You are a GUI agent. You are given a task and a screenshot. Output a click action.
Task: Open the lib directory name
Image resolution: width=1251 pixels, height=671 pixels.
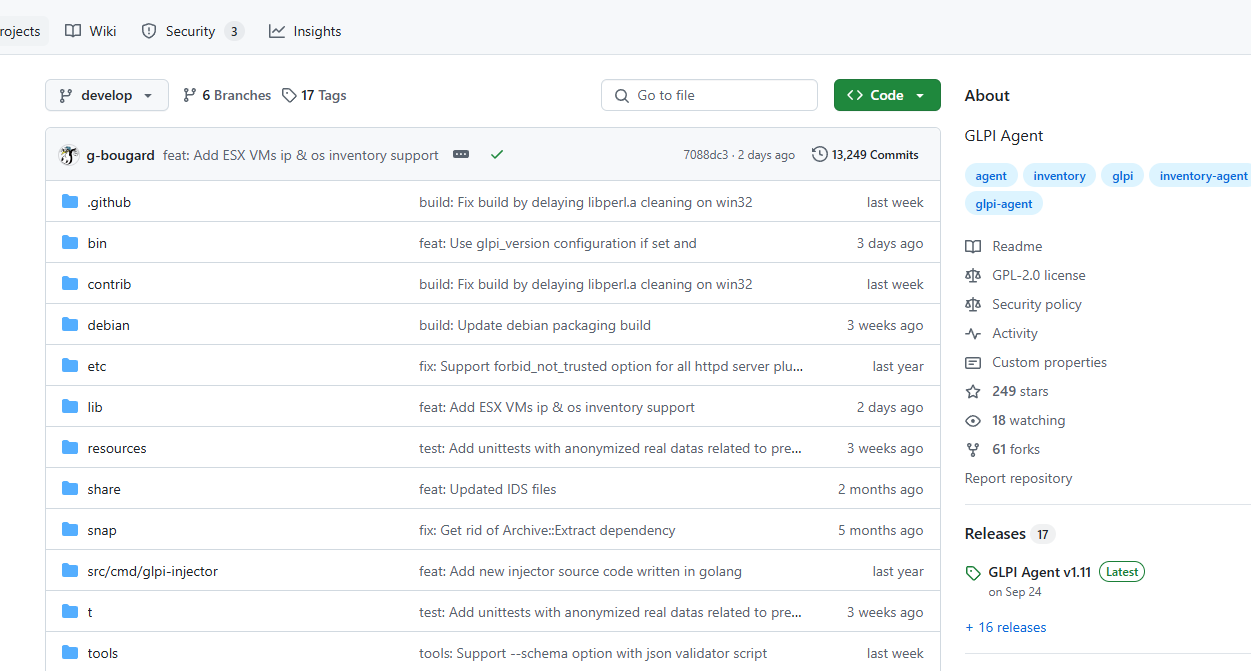95,407
